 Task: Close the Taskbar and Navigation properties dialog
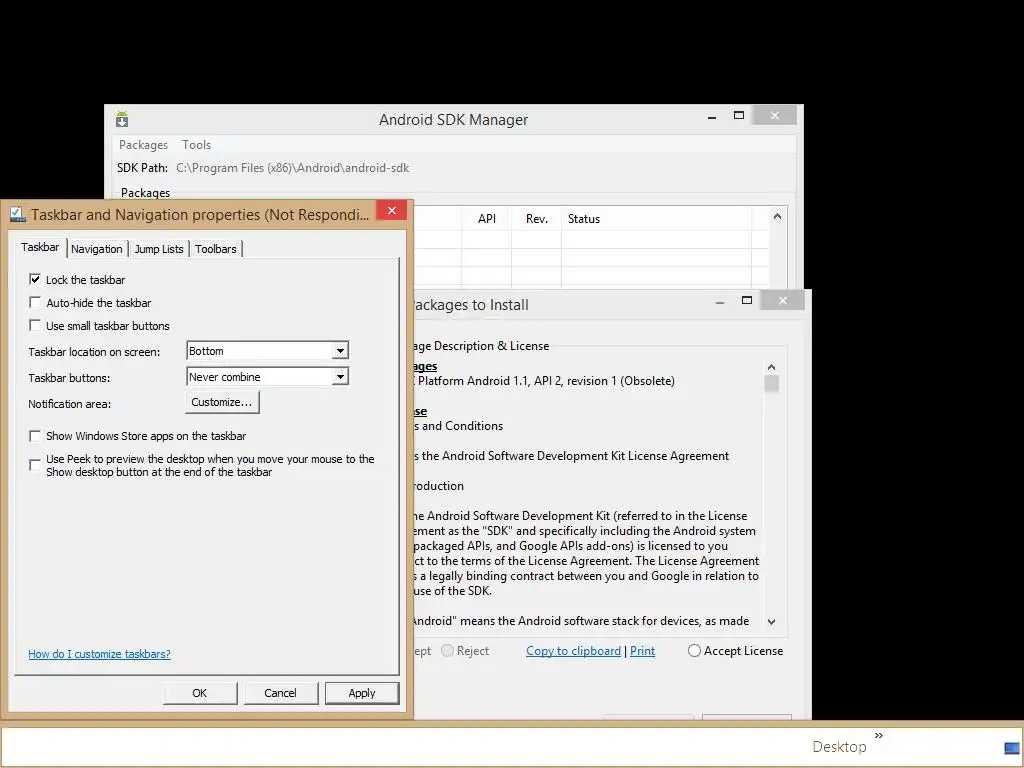point(392,210)
